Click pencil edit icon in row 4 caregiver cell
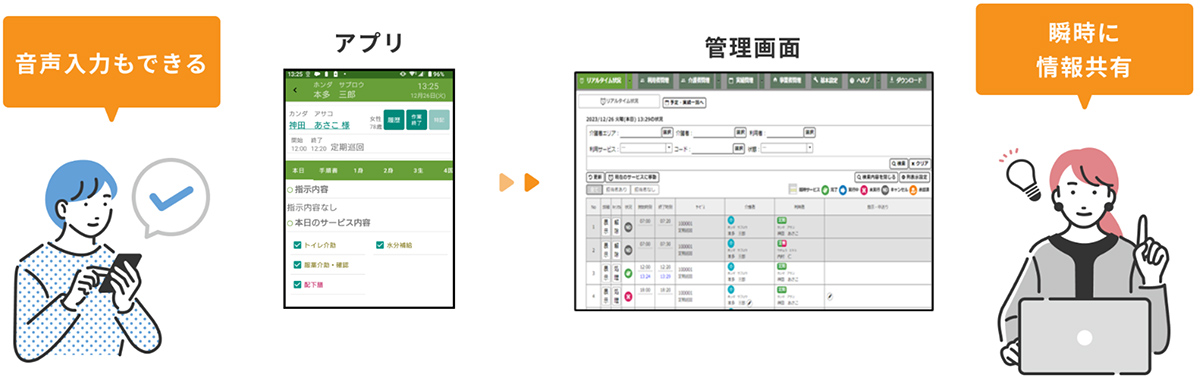The height and width of the screenshot is (380, 1200). coord(749,302)
